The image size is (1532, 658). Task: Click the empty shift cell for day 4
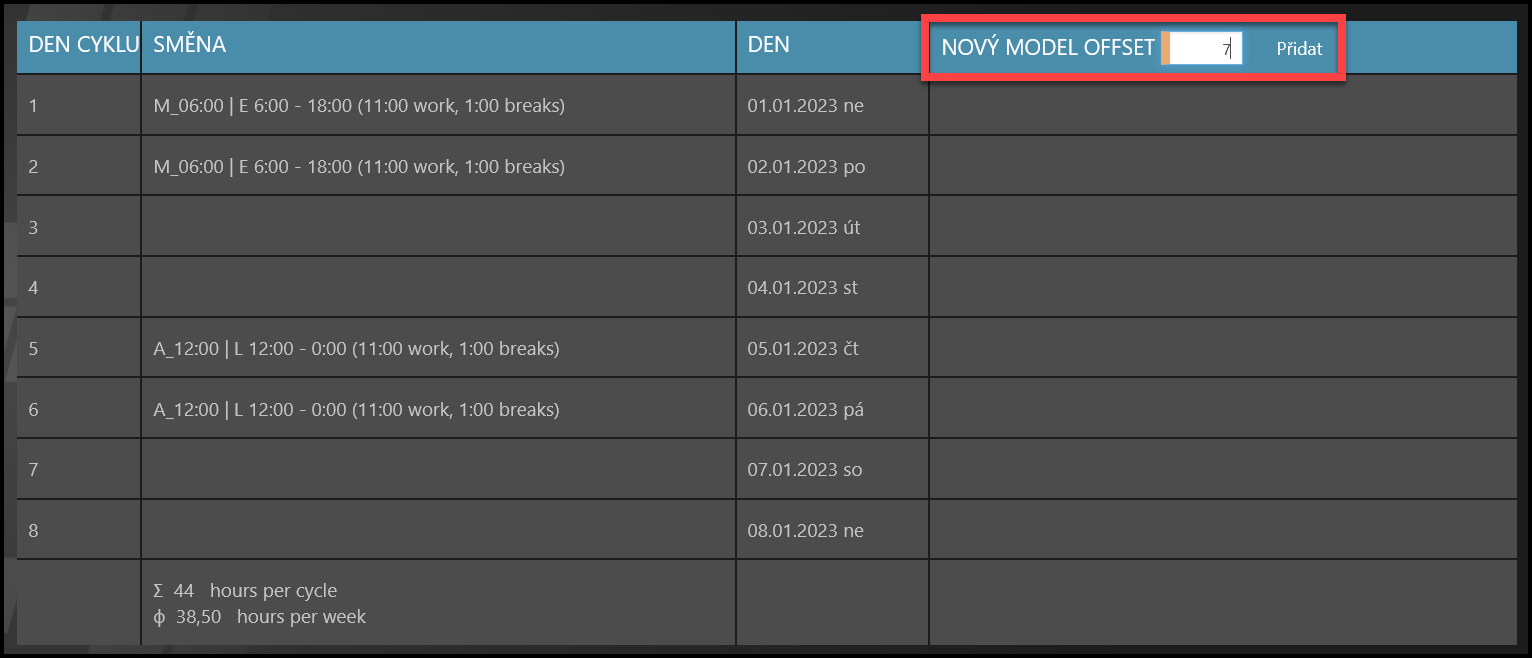pyautogui.click(x=438, y=288)
